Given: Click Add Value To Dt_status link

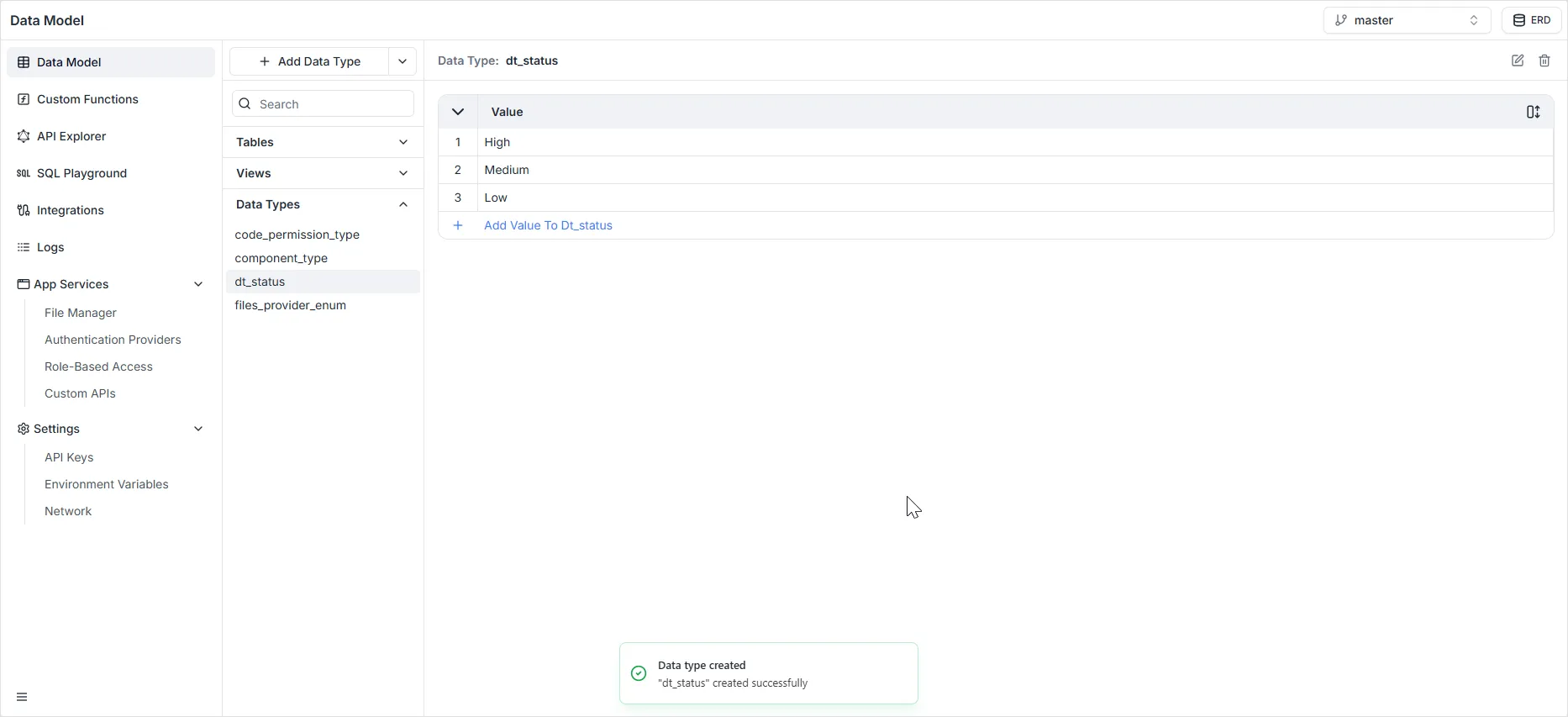Looking at the screenshot, I should click(548, 225).
